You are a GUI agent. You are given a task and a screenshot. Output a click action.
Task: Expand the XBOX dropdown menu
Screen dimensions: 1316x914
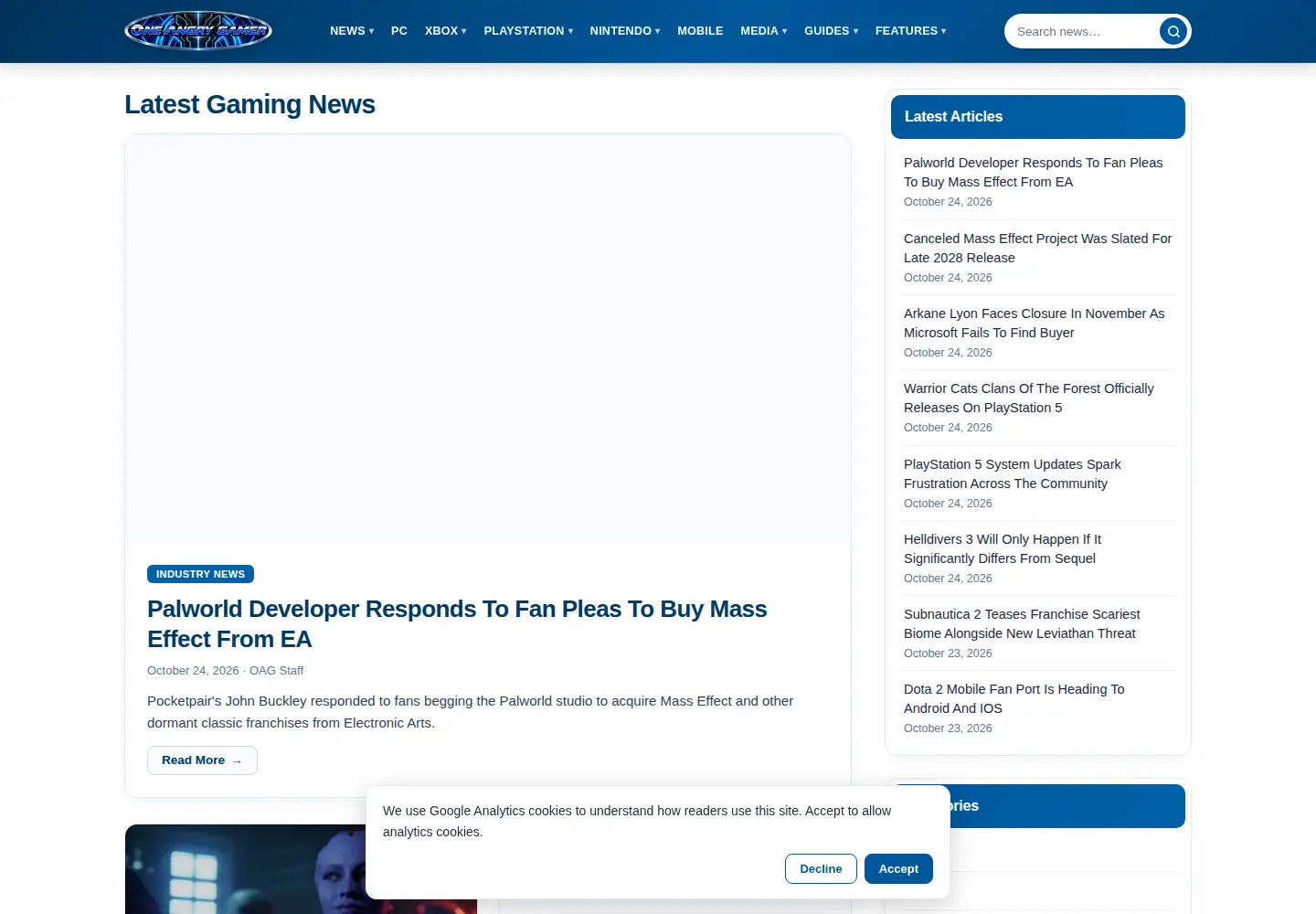[446, 31]
